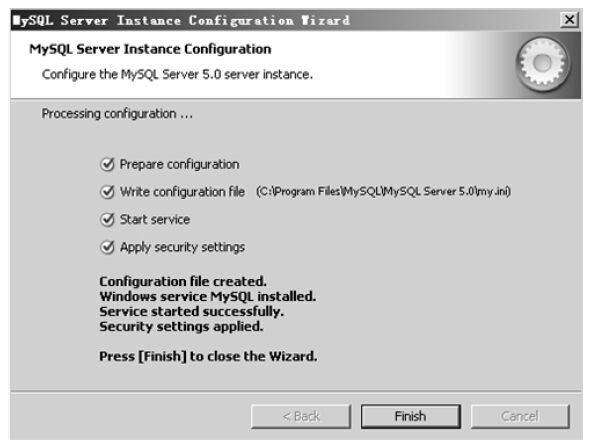Click 'Service started successfully.' status line

(192, 311)
